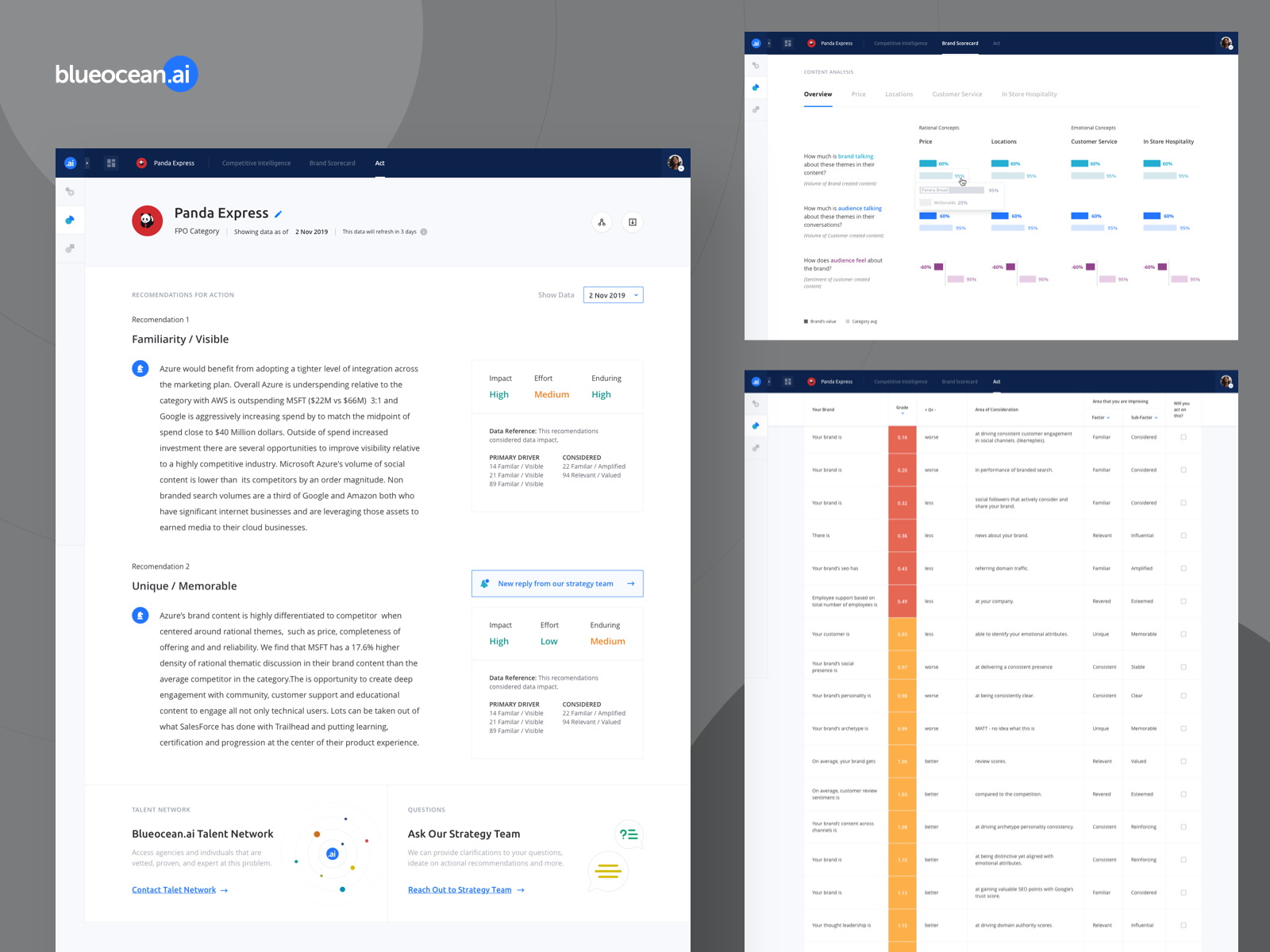The height and width of the screenshot is (952, 1270).
Task: Click the large red Panda Express logo
Action: click(147, 221)
